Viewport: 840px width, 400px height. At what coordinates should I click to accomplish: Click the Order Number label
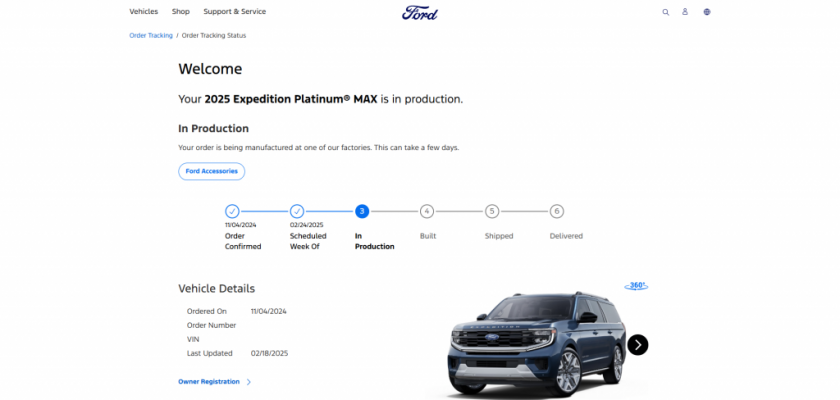(211, 325)
